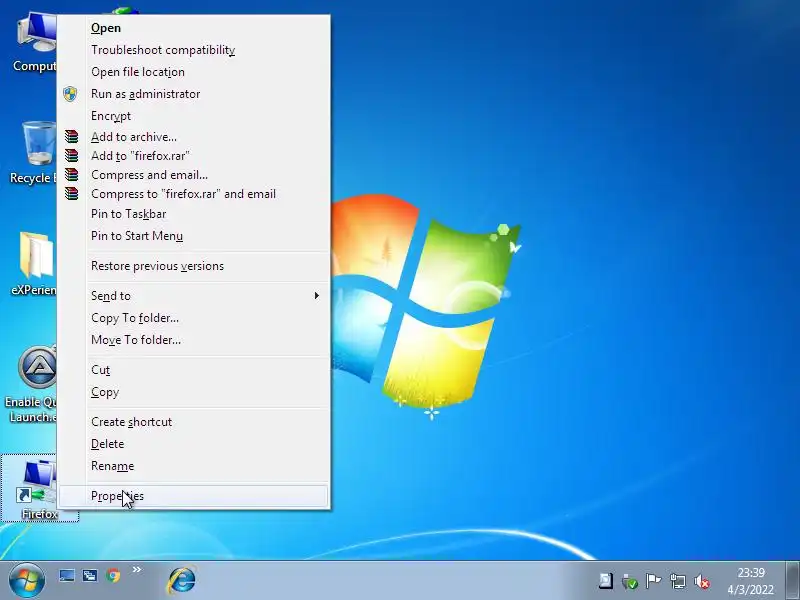The width and height of the screenshot is (800, 600).
Task: Expand the Send to submenu arrow
Action: tap(317, 296)
